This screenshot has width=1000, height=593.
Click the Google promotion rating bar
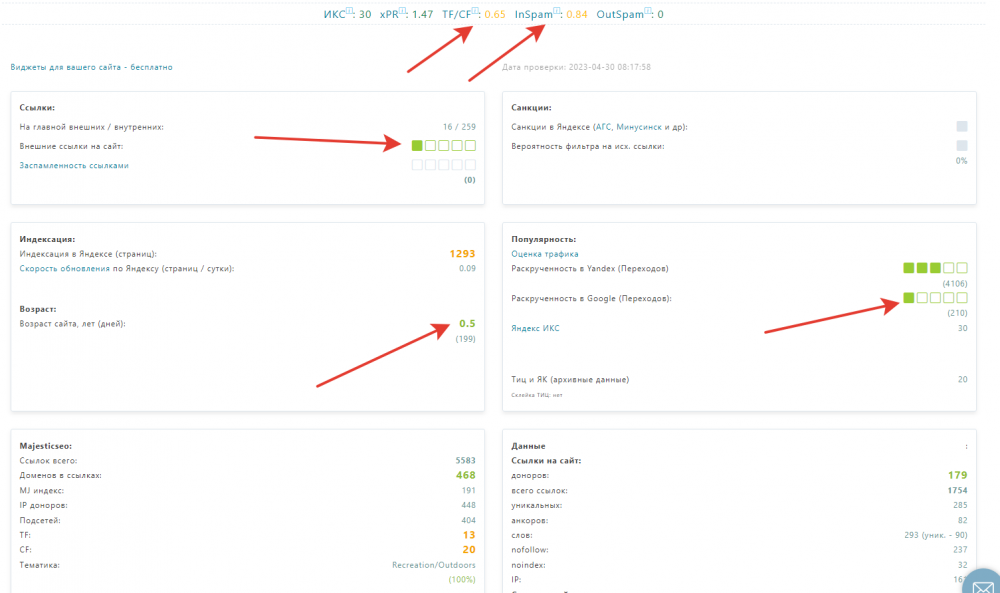point(936,298)
